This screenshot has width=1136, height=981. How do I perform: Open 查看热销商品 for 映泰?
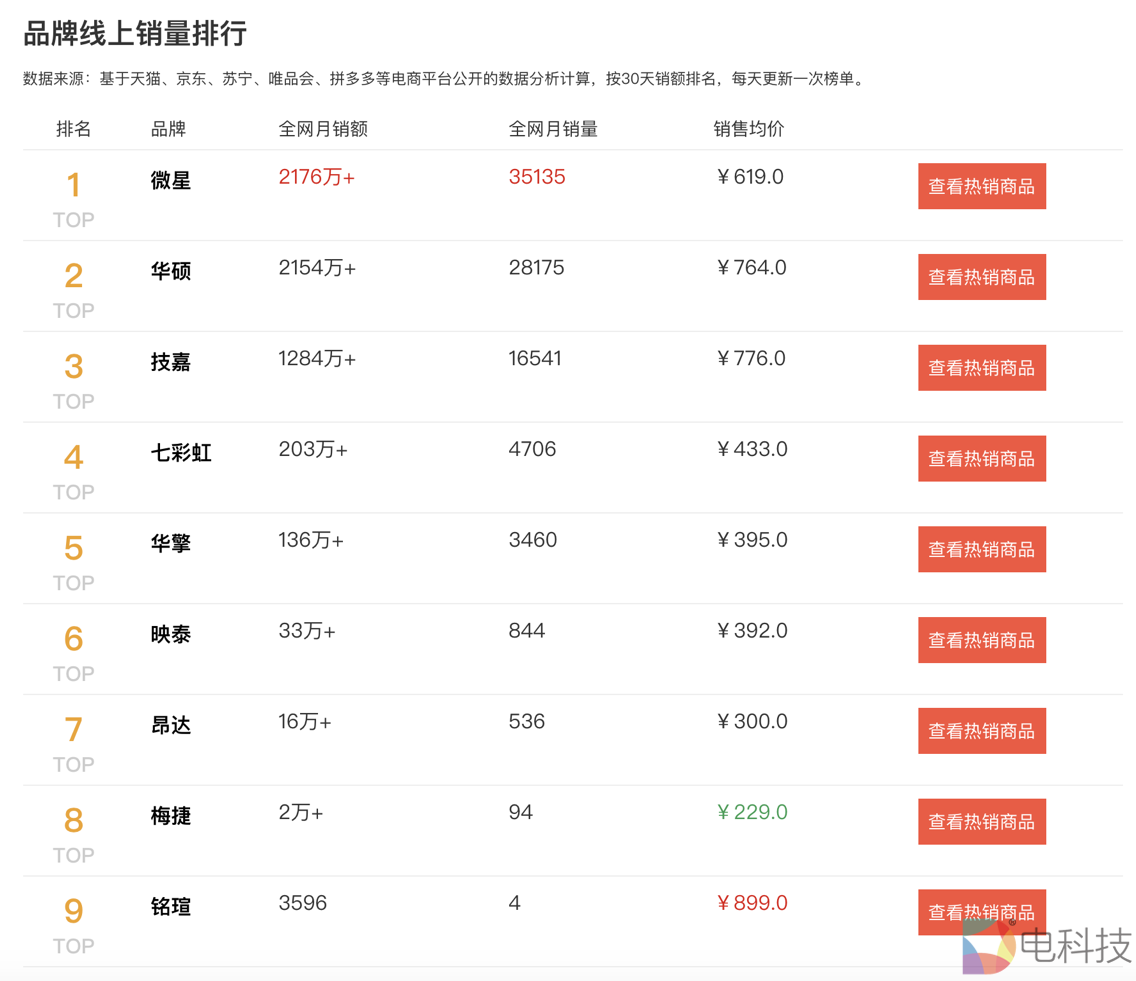pyautogui.click(x=981, y=640)
